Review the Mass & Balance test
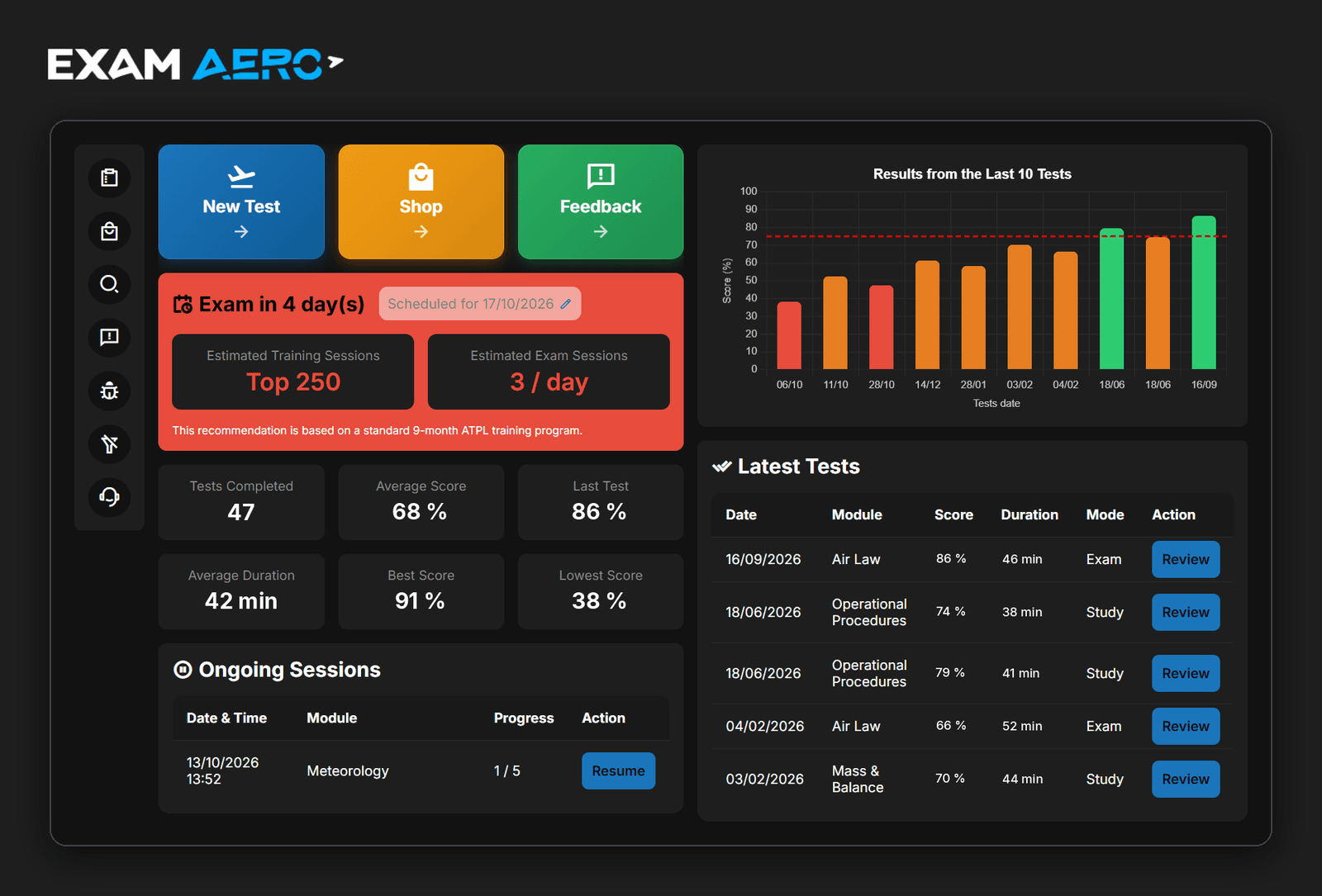Viewport: 1322px width, 896px height. (1186, 779)
